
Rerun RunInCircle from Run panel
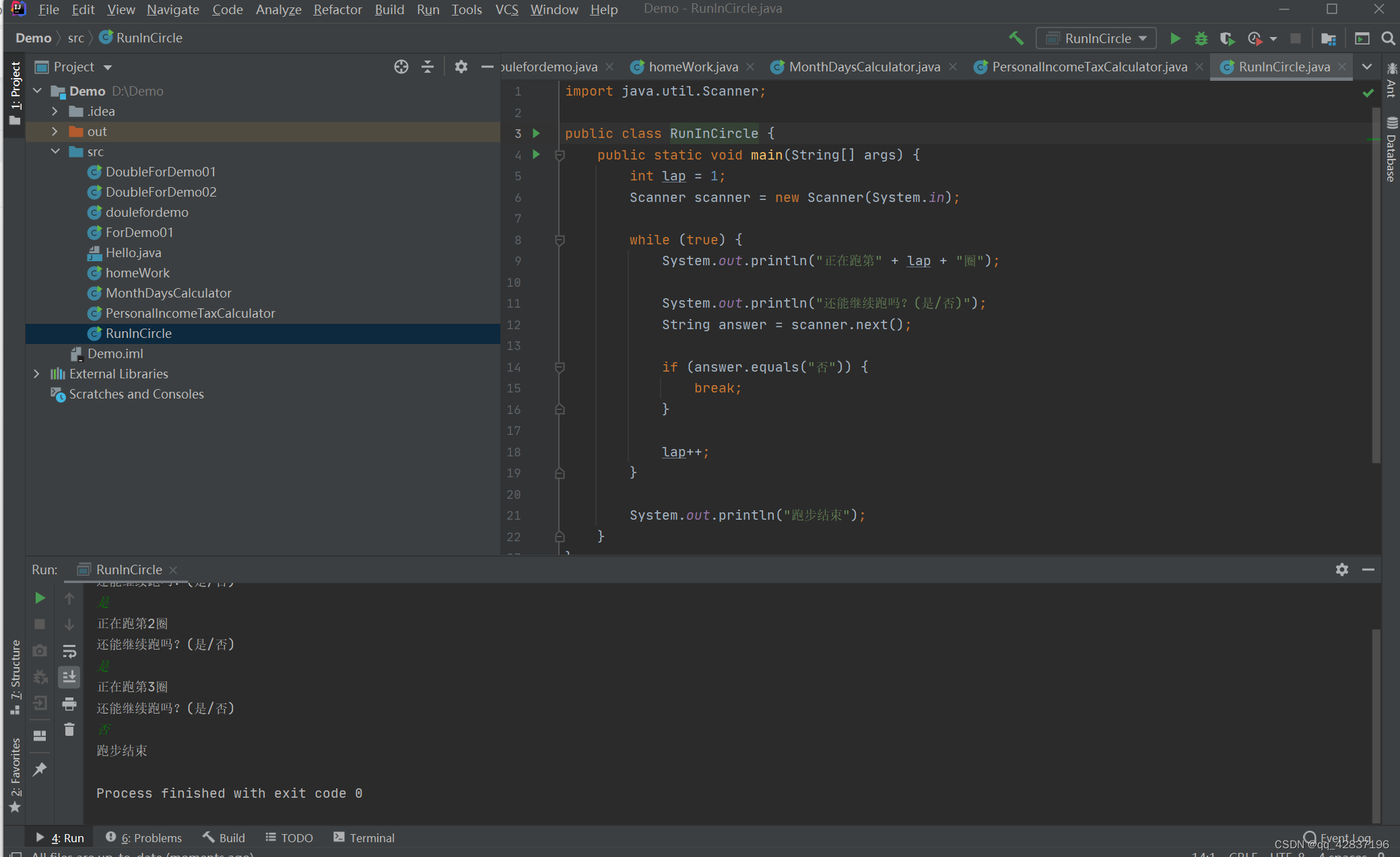click(40, 598)
